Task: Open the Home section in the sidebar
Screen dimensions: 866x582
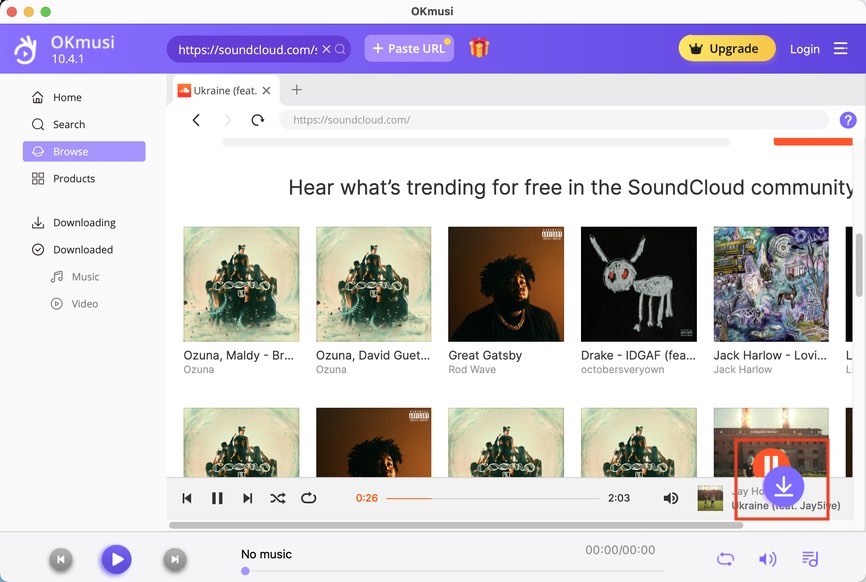Action: [x=67, y=97]
